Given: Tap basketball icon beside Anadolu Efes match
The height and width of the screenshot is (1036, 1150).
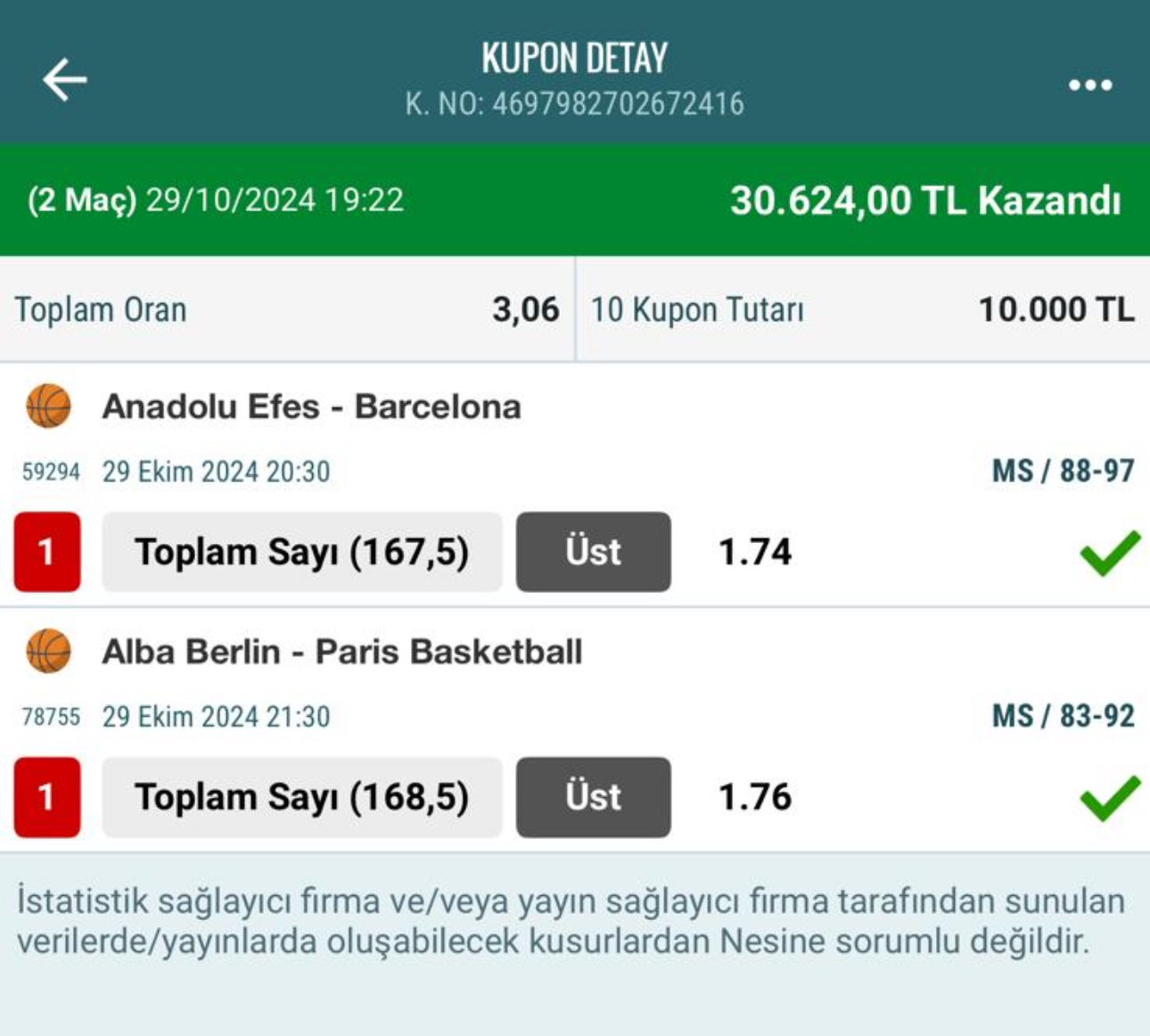Looking at the screenshot, I should click(x=48, y=407).
